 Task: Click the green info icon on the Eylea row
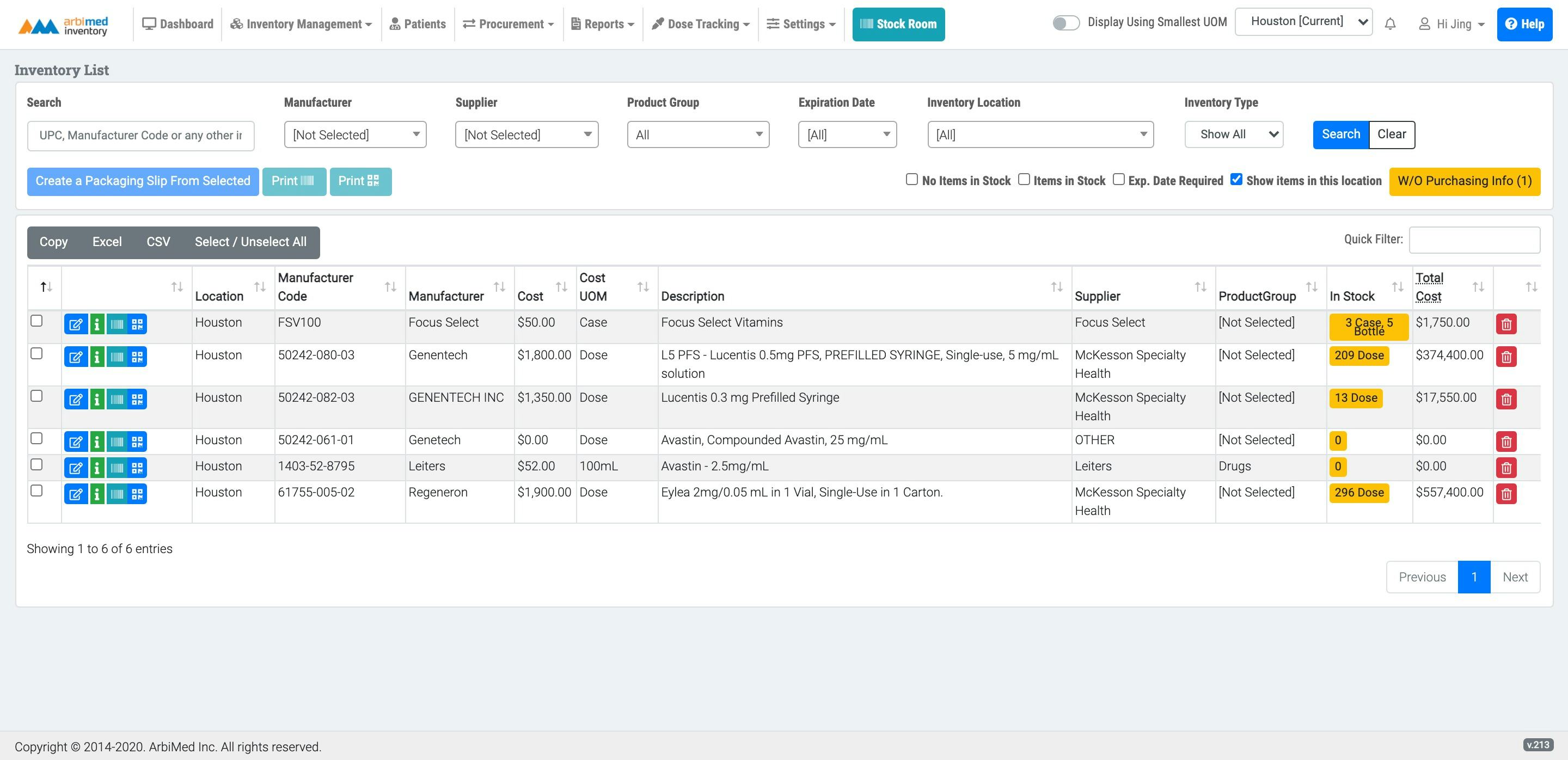(97, 493)
